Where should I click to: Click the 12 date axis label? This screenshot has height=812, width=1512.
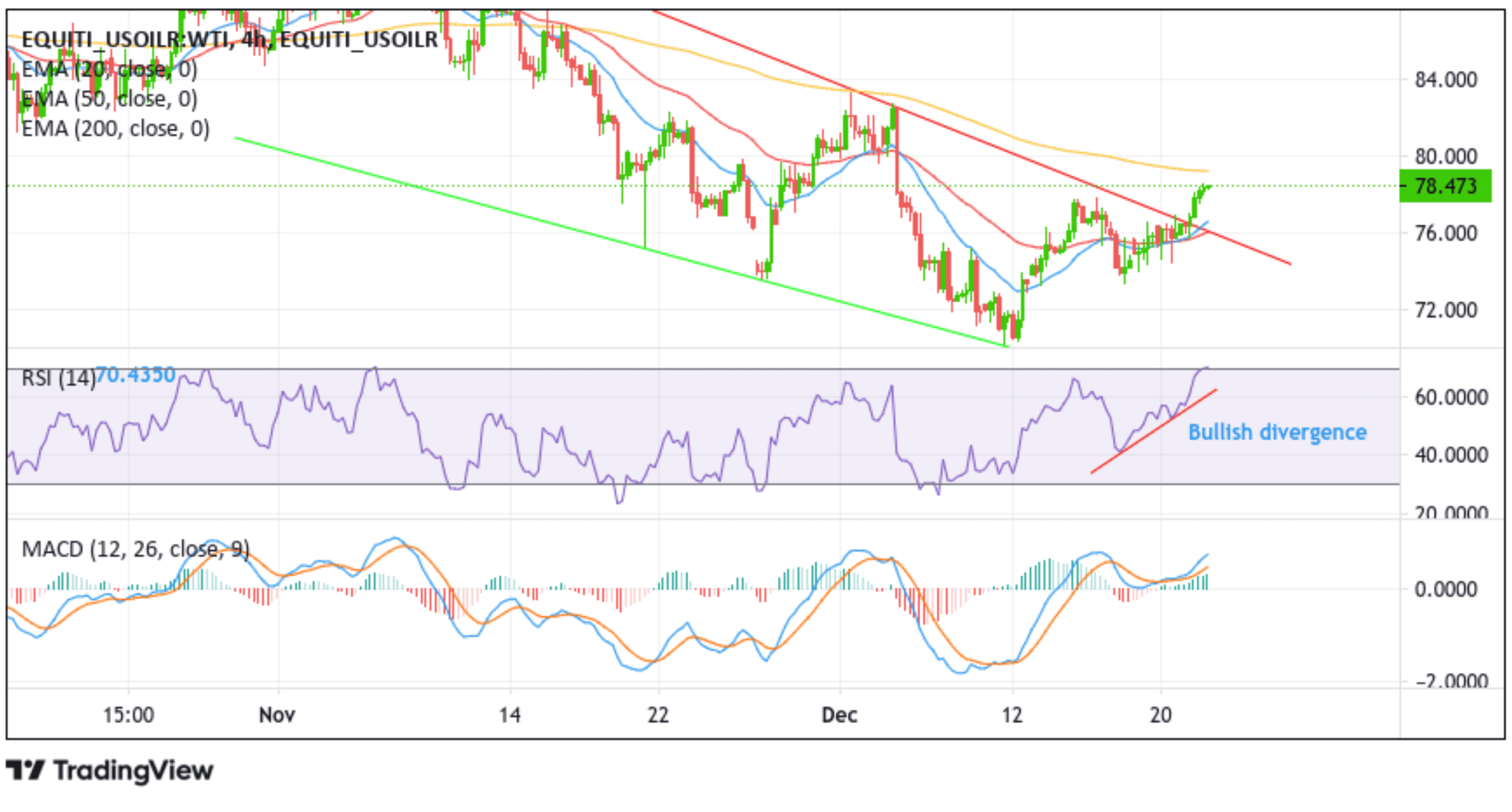tap(1012, 715)
